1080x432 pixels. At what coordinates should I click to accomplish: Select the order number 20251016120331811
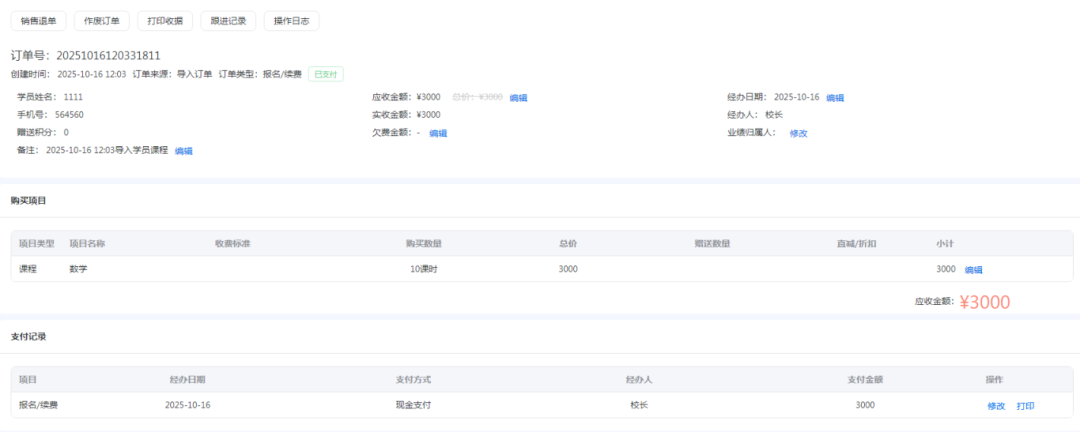108,56
